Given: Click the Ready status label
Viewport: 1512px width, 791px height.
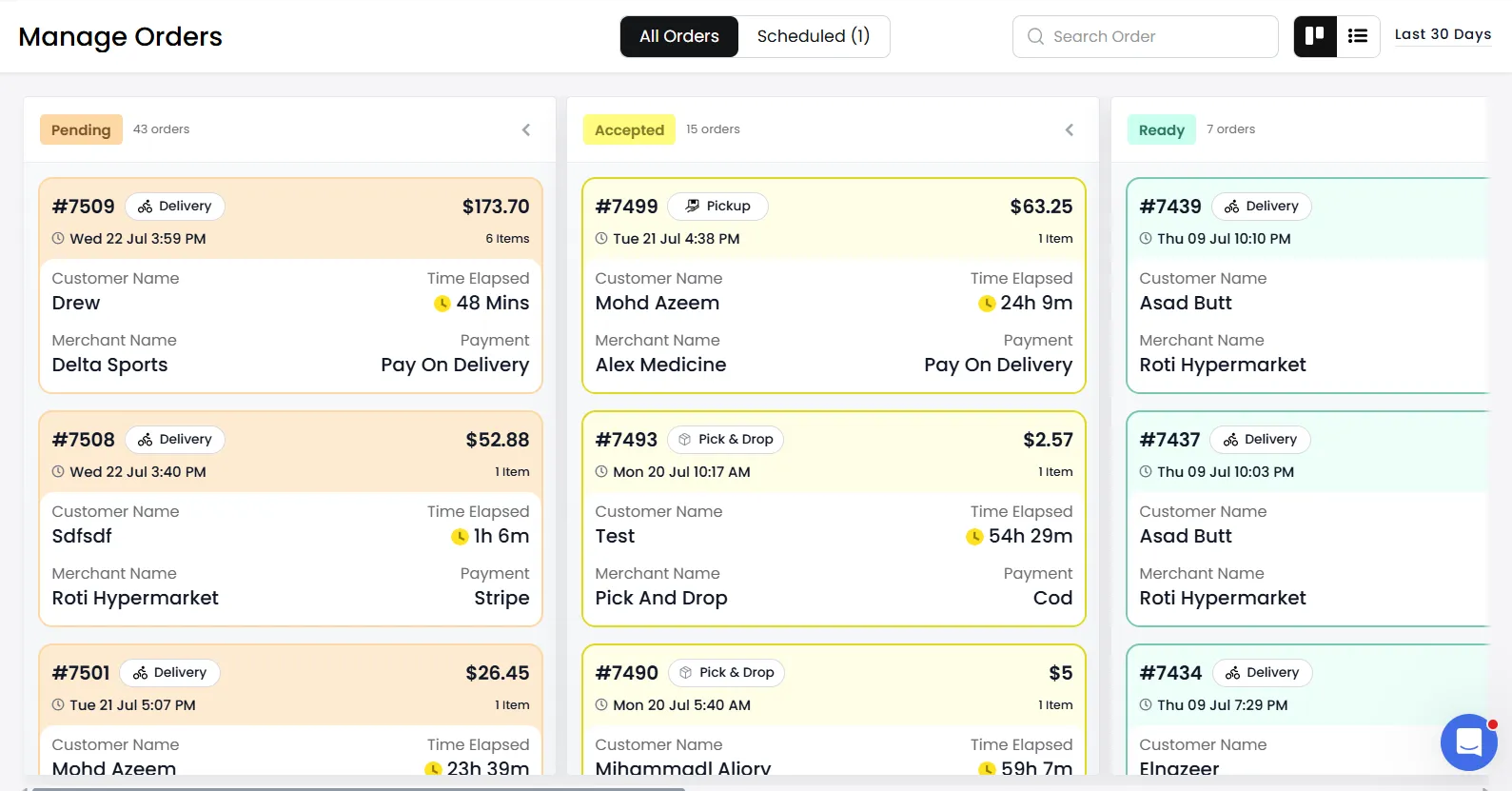Looking at the screenshot, I should (1162, 129).
